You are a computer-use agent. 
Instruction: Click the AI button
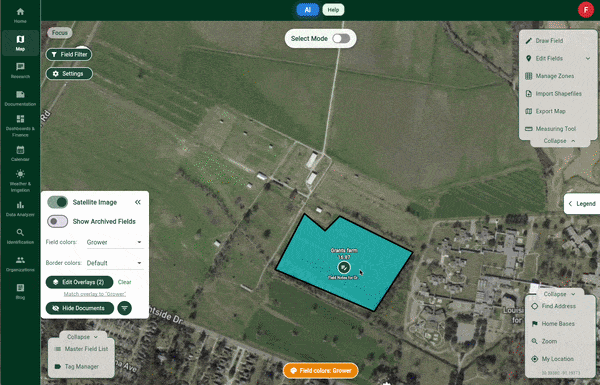pos(308,10)
